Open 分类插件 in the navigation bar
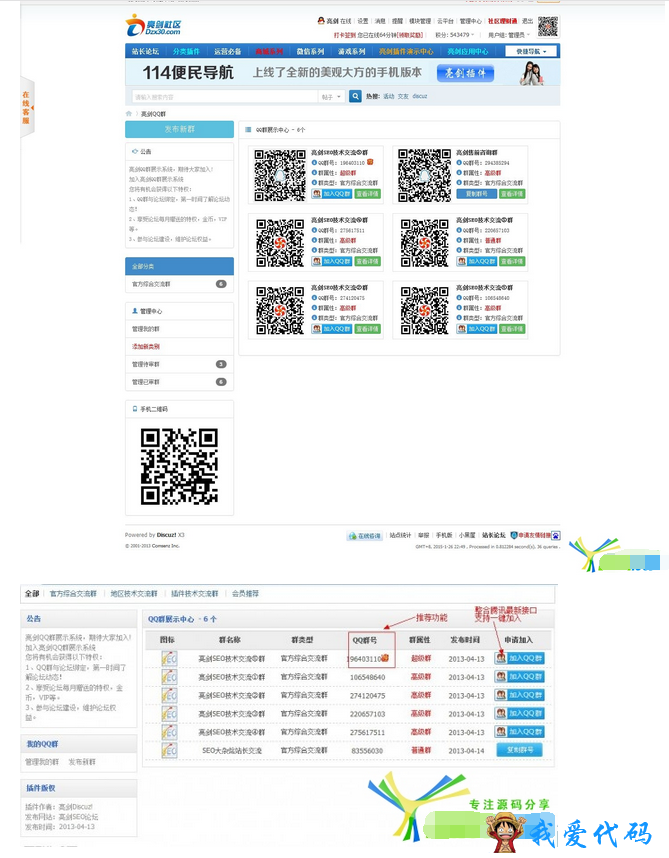The image size is (669, 858). 186,51
